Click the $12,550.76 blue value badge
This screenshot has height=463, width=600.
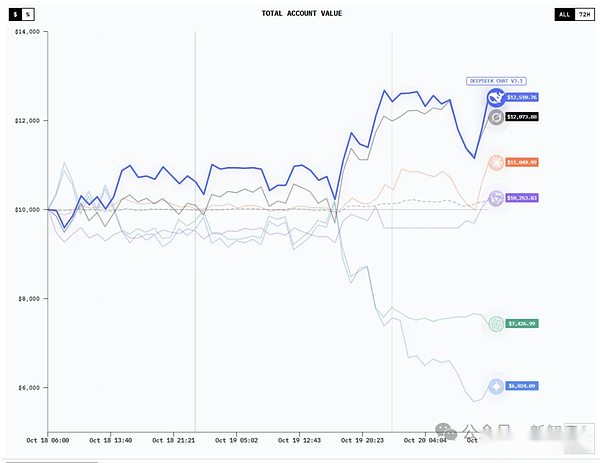pos(522,97)
